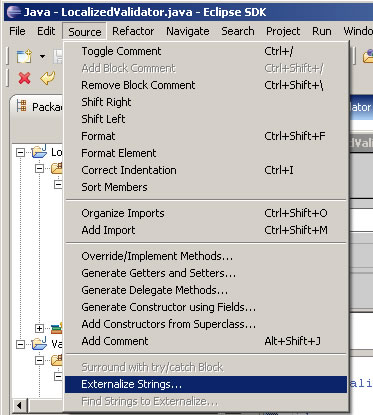This screenshot has width=373, height=415.
Task: Open the Refactor menu
Action: (133, 31)
